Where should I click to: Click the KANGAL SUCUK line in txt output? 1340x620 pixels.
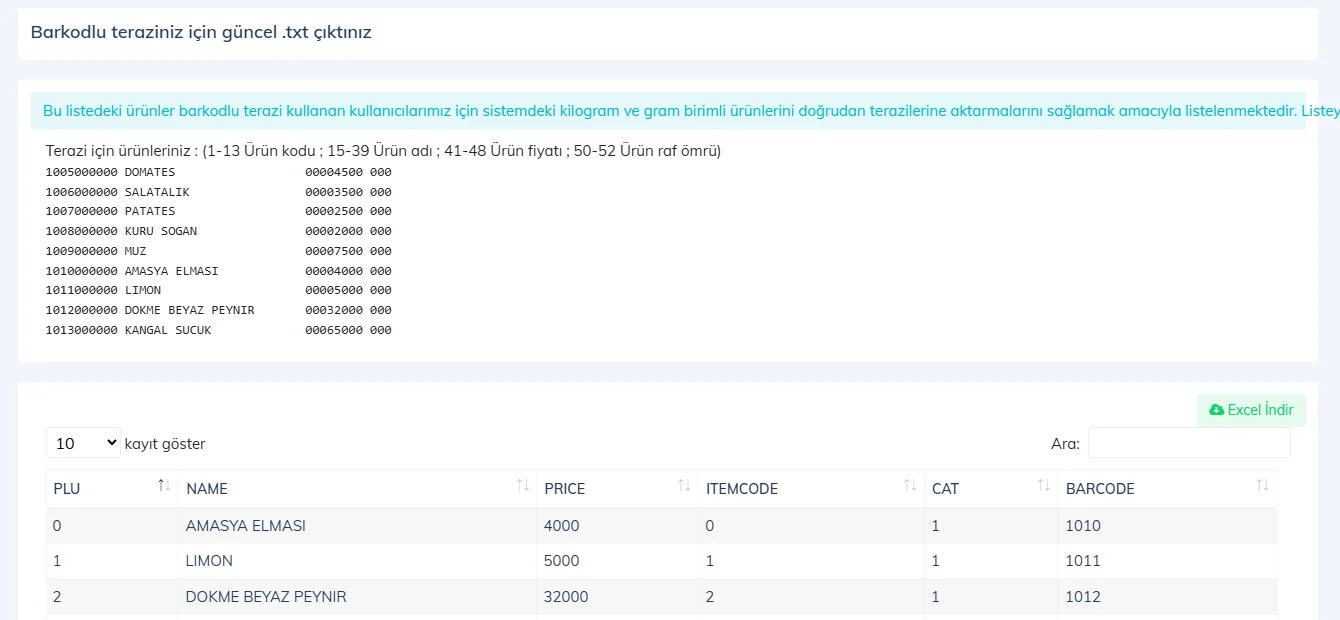click(x=219, y=330)
